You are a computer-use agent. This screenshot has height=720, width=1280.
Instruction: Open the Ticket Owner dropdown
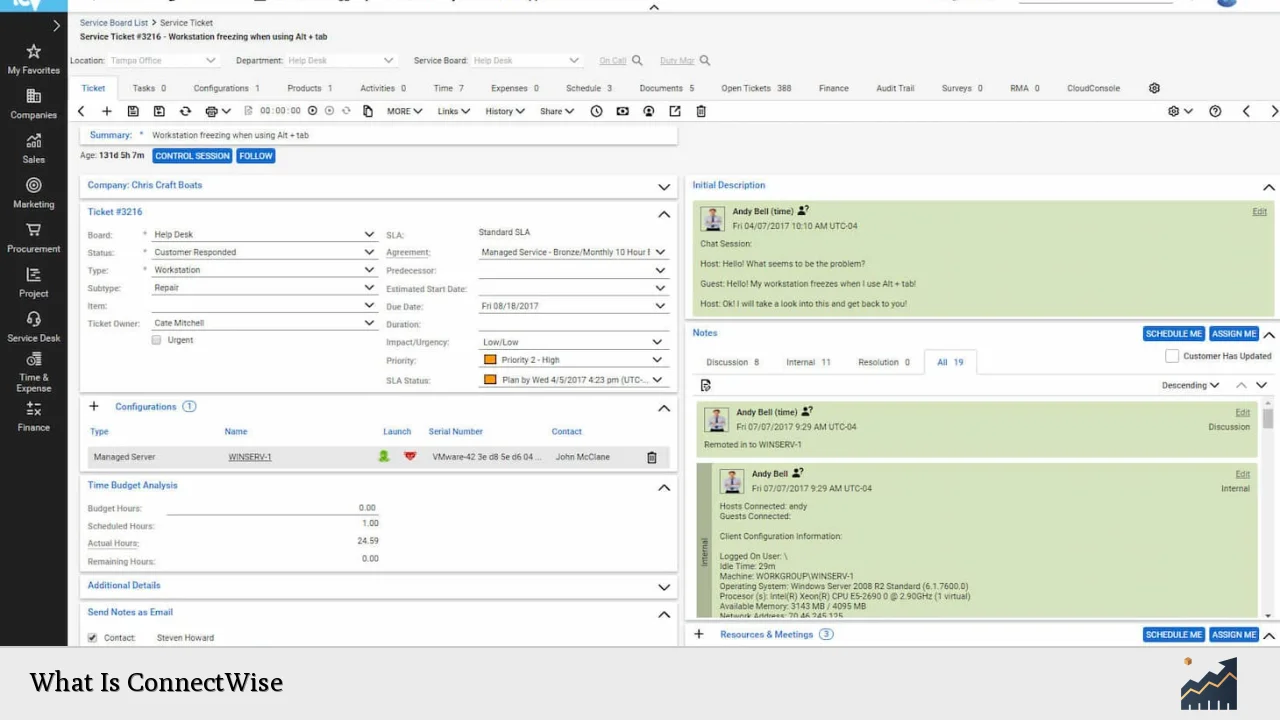[264, 323]
